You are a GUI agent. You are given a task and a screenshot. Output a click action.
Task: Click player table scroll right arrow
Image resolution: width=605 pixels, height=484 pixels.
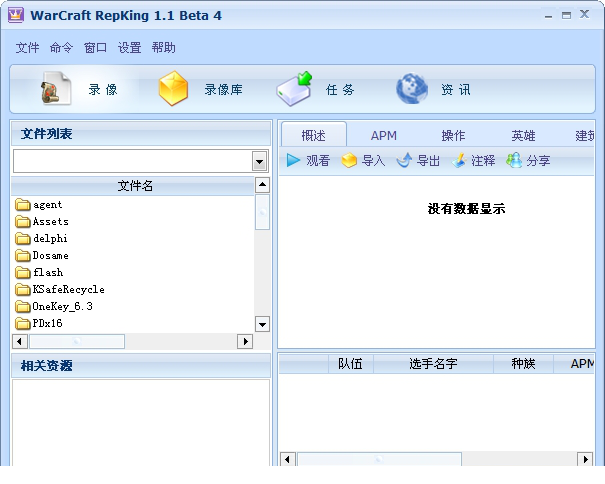(585, 459)
